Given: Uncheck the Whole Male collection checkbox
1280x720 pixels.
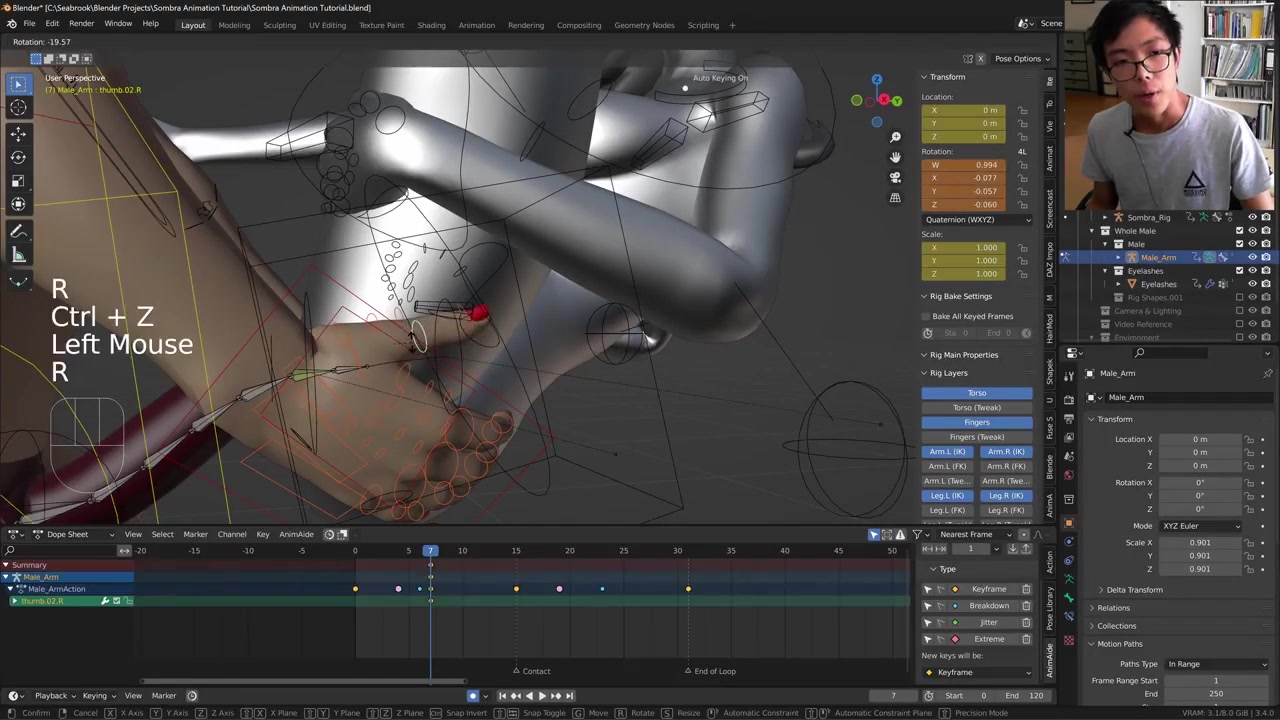Looking at the screenshot, I should click(1239, 231).
